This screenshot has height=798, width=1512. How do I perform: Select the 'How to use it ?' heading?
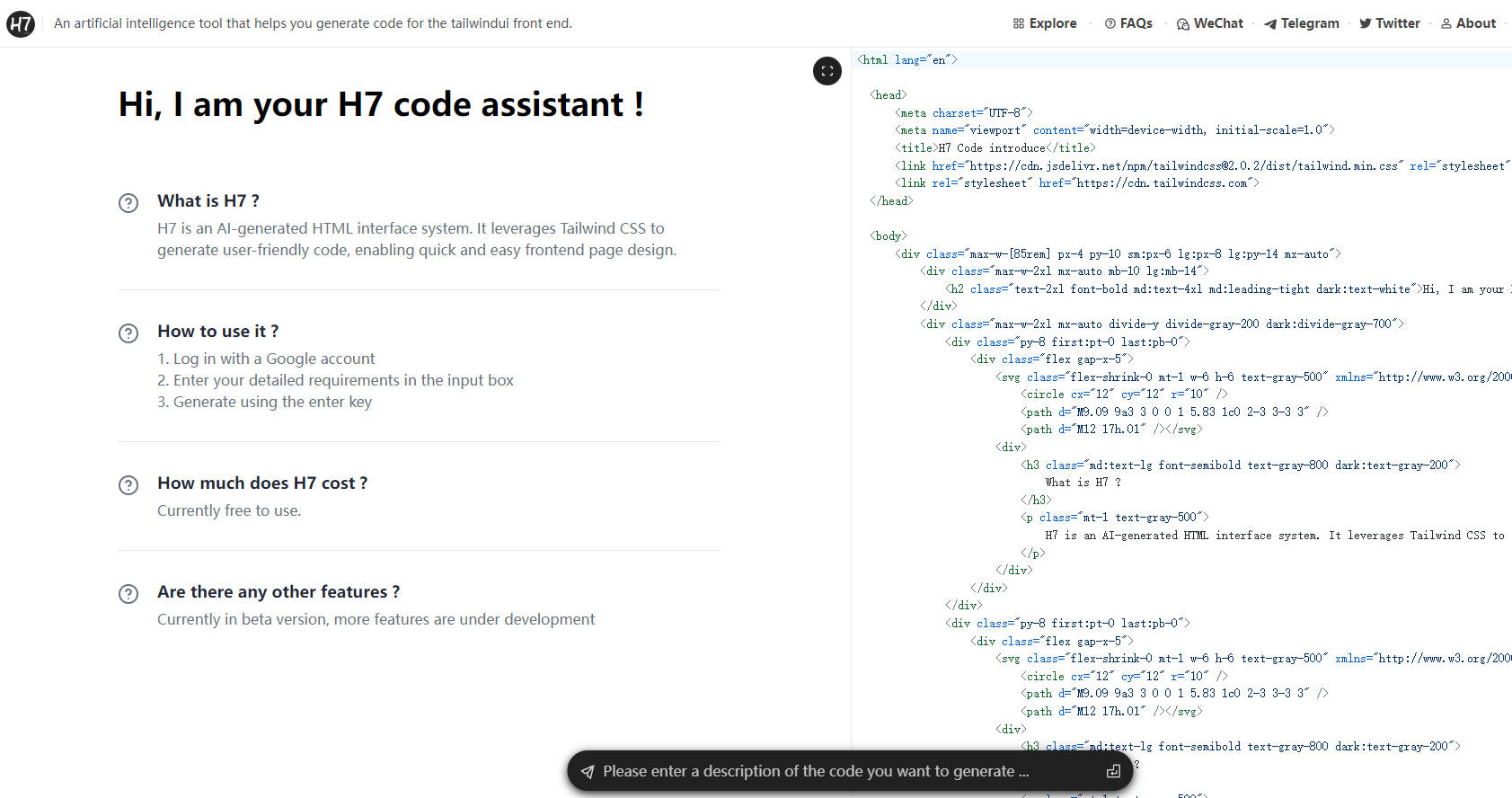[218, 331]
